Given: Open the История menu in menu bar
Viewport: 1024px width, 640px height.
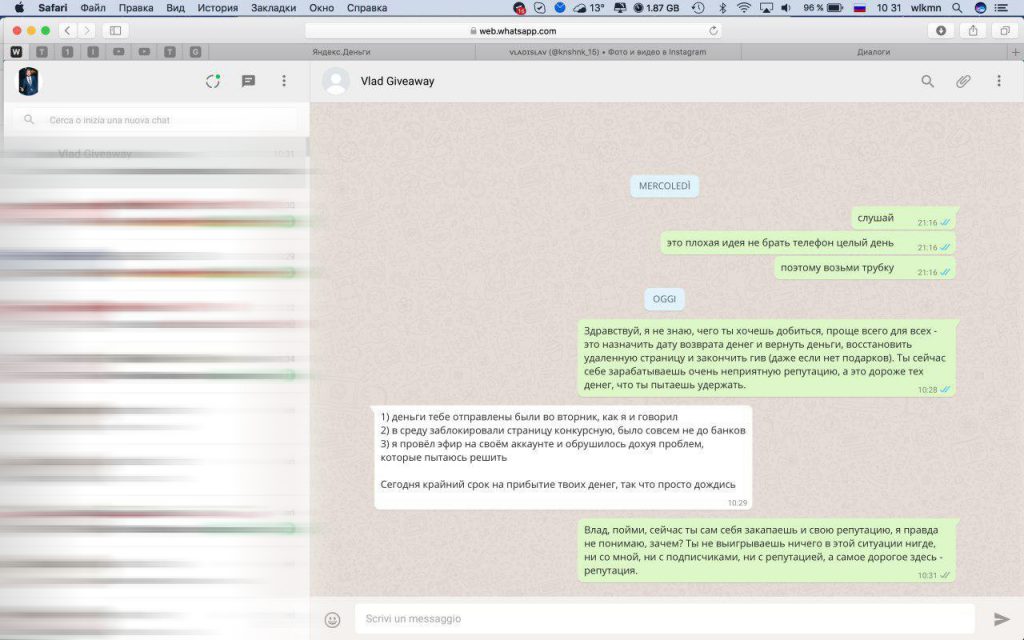Looking at the screenshot, I should click(x=217, y=8).
